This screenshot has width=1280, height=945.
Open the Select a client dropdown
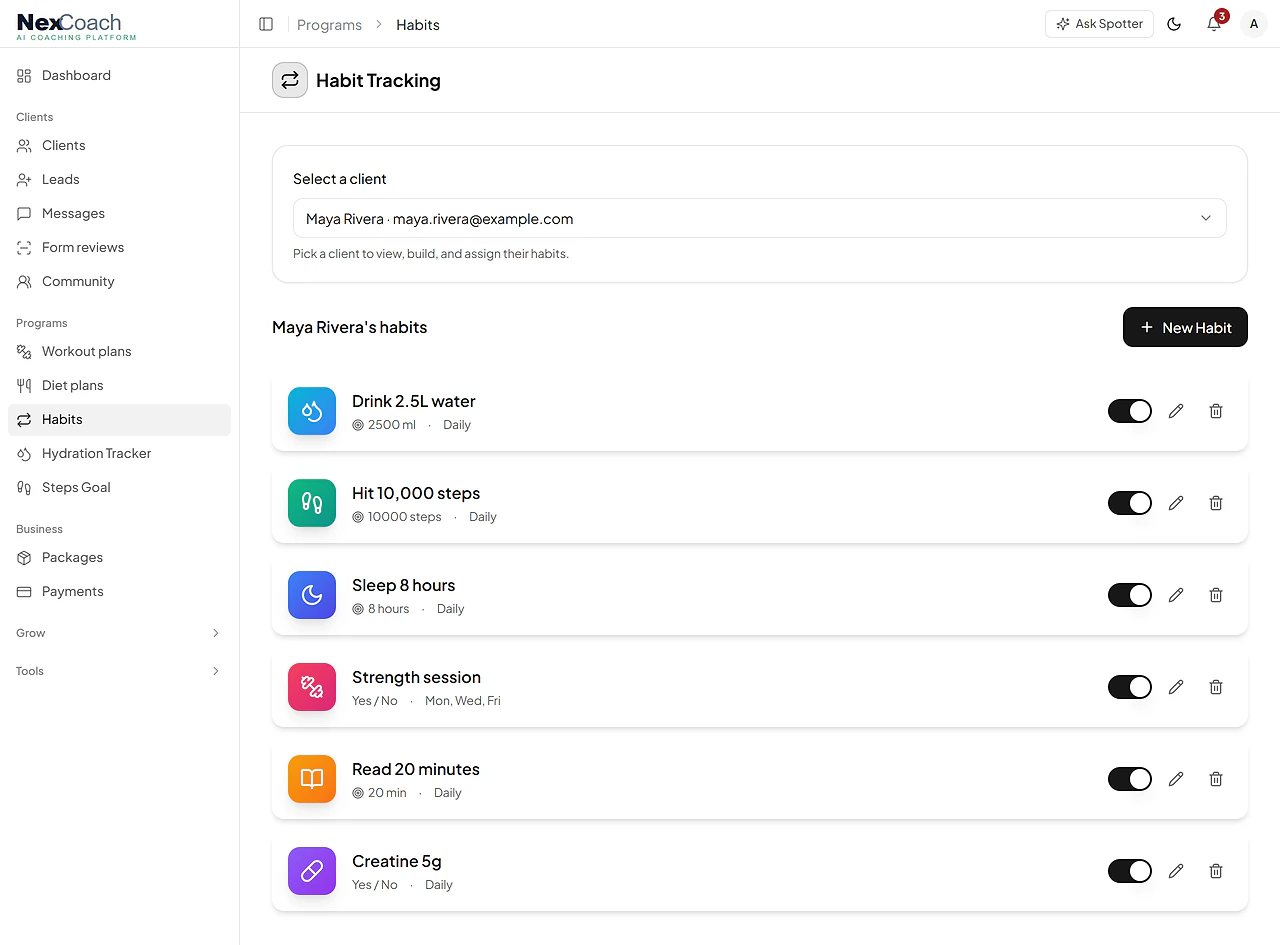(760, 219)
